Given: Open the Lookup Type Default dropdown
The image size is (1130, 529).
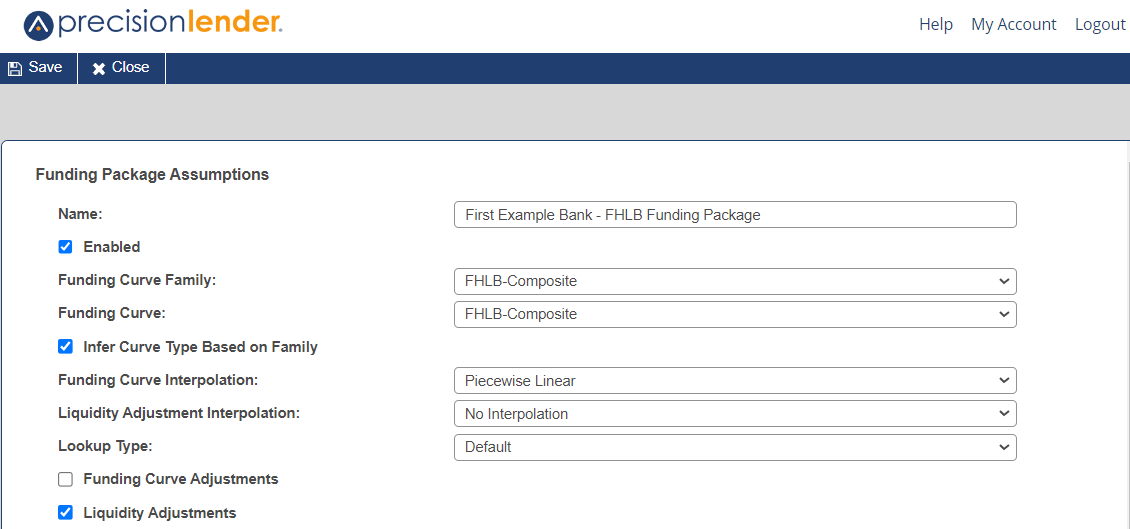Looking at the screenshot, I should pyautogui.click(x=735, y=447).
